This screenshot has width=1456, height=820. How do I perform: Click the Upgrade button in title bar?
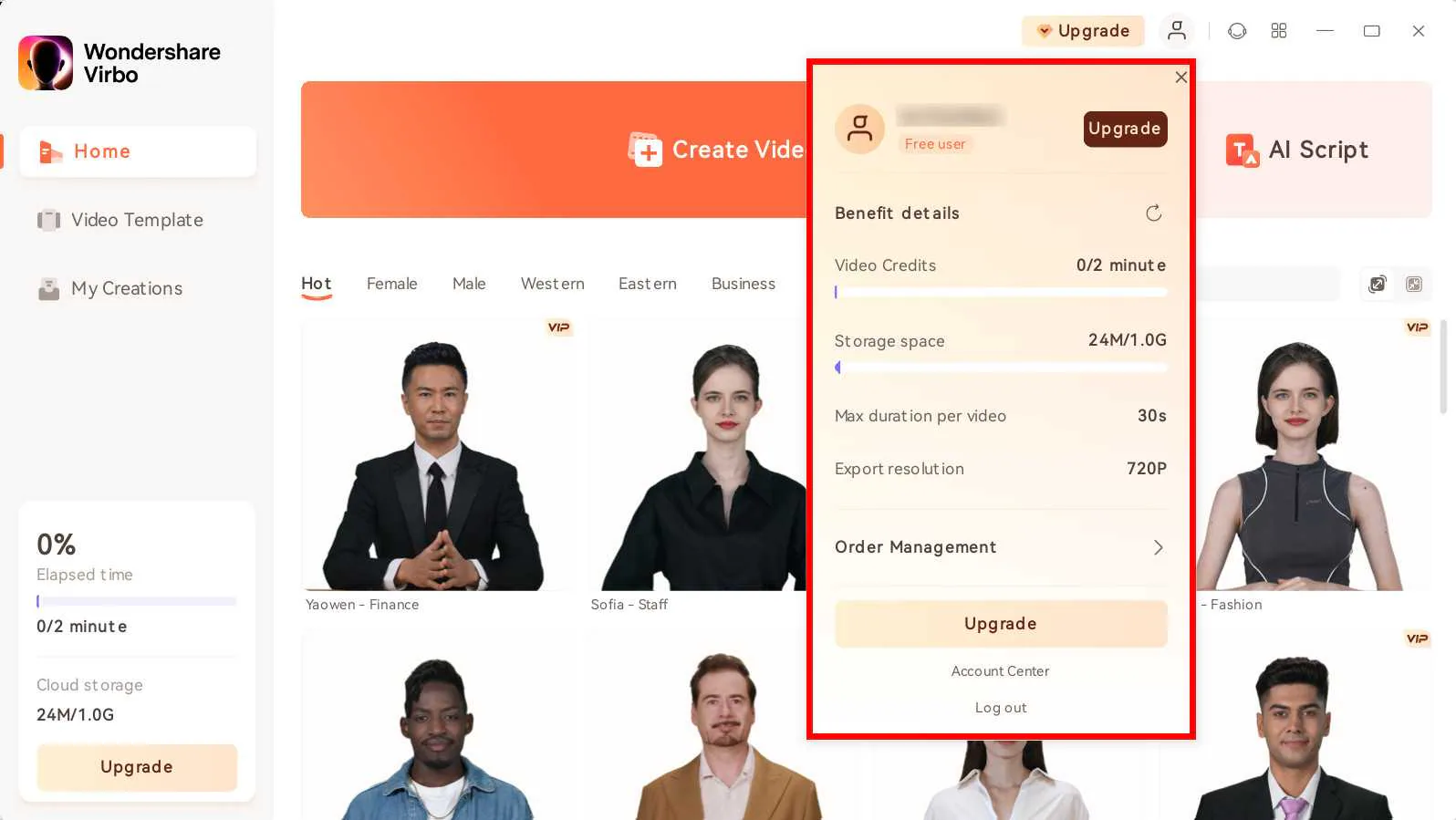coord(1083,31)
